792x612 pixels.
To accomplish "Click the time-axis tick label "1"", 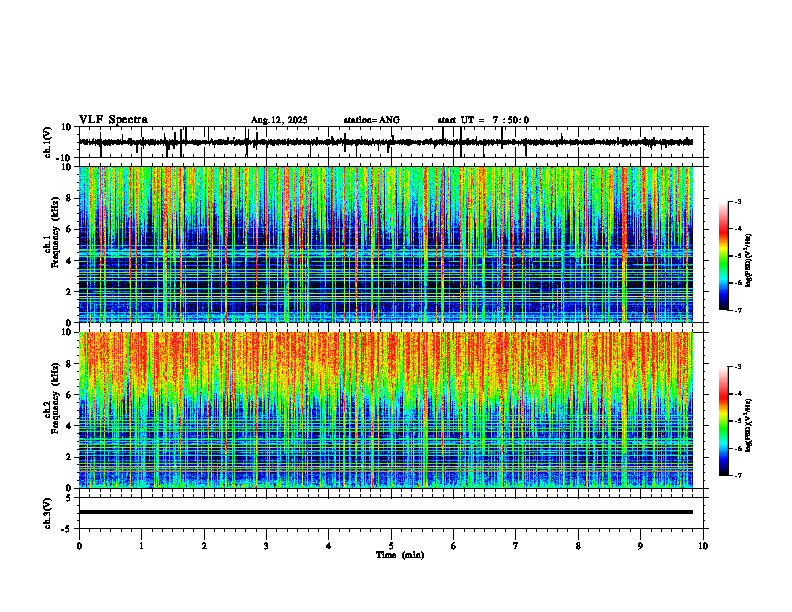I will pos(141,546).
